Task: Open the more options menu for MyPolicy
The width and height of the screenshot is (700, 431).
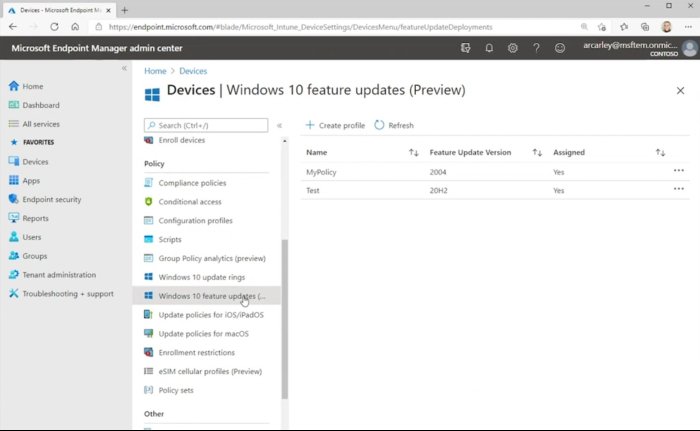Action: point(679,171)
